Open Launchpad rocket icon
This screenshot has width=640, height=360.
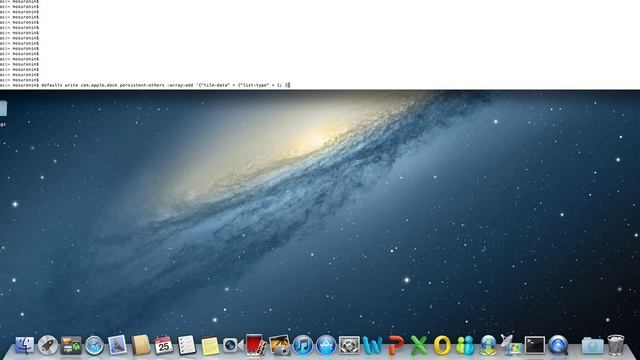click(x=48, y=345)
